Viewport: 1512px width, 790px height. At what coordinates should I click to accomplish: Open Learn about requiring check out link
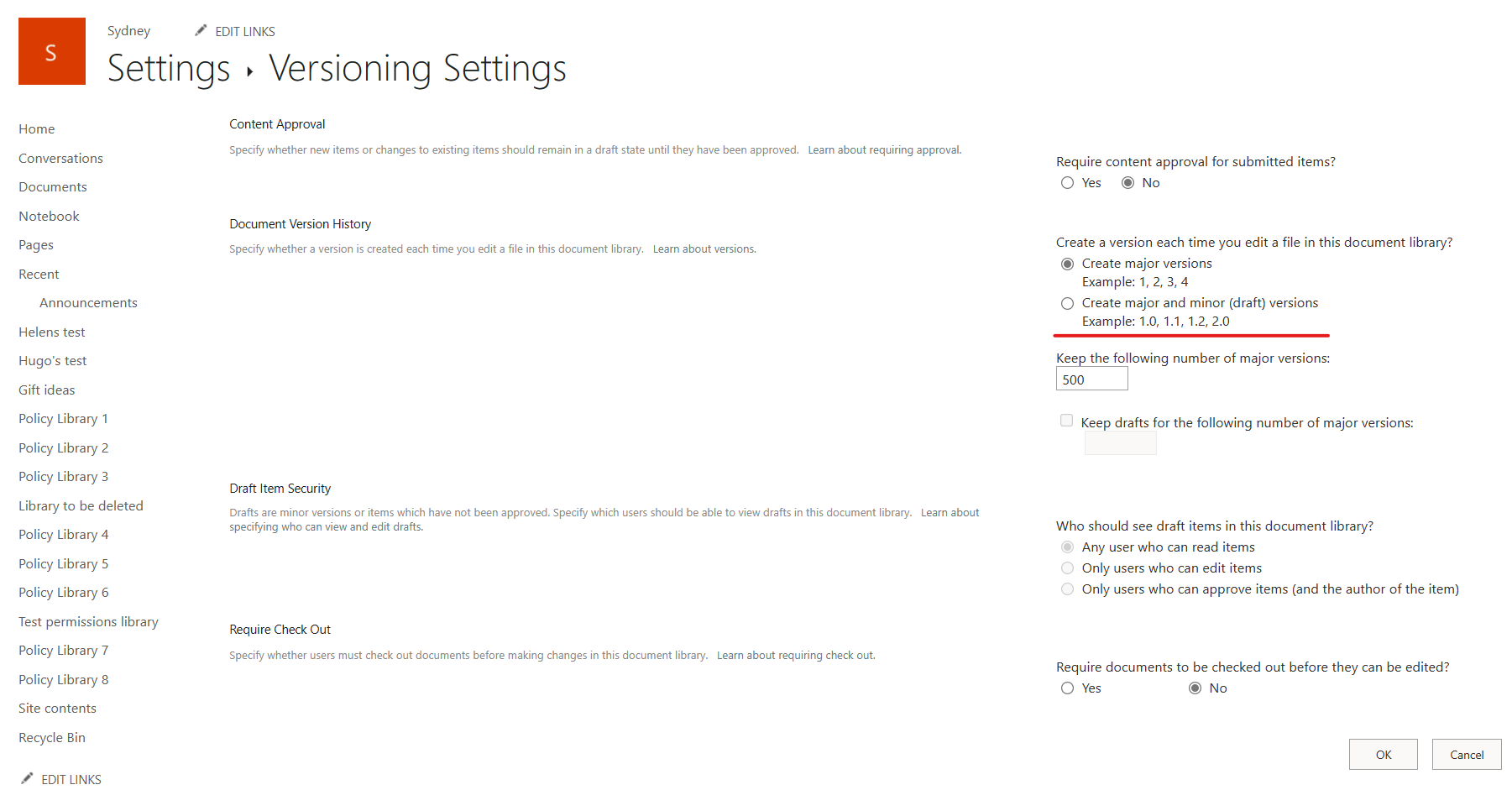[794, 655]
